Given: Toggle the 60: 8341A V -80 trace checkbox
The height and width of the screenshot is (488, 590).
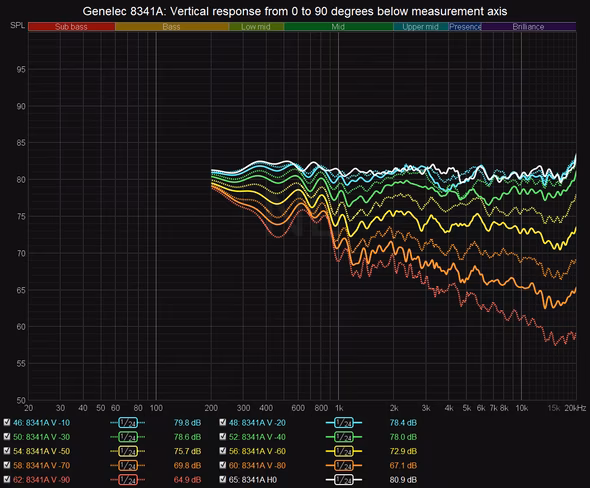Looking at the screenshot, I should (223, 465).
